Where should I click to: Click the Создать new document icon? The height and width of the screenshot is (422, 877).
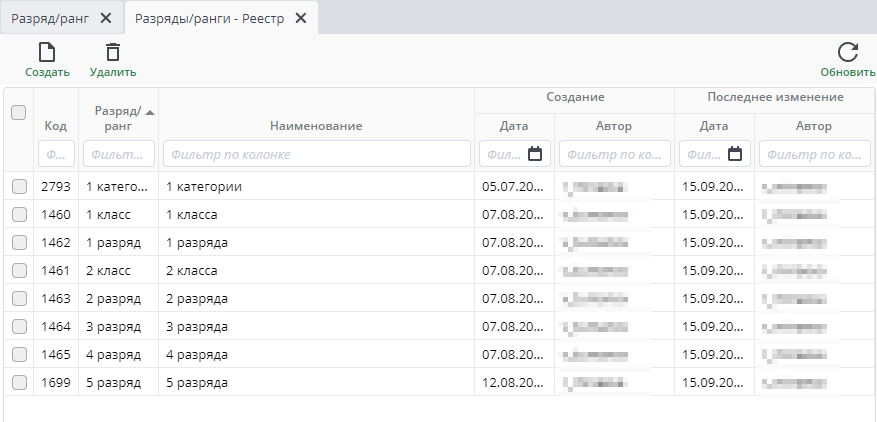click(x=47, y=53)
